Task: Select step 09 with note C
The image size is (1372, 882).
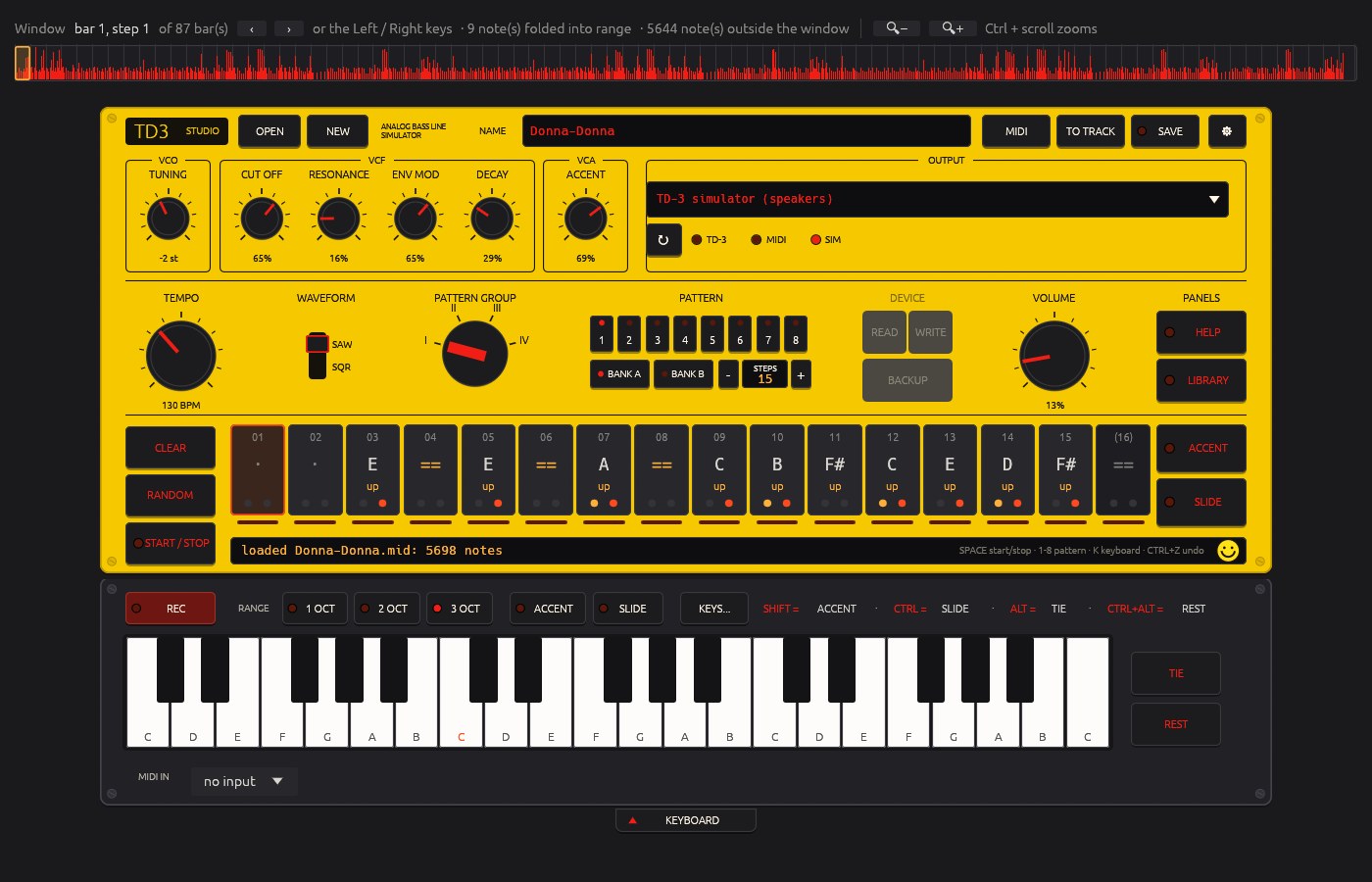Action: [x=719, y=470]
